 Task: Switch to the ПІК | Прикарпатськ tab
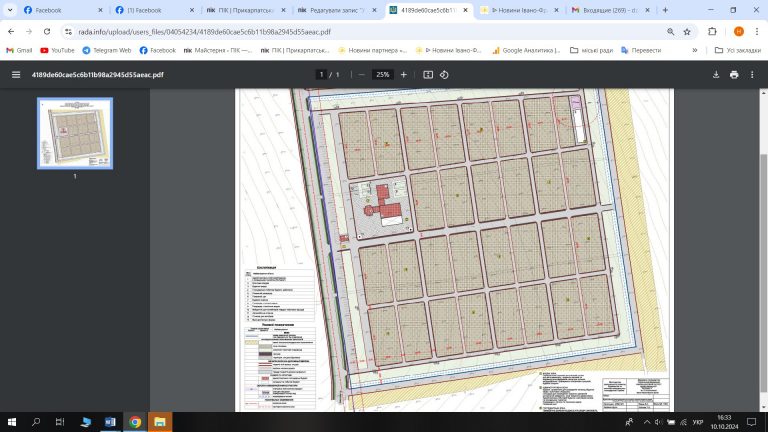tap(246, 10)
